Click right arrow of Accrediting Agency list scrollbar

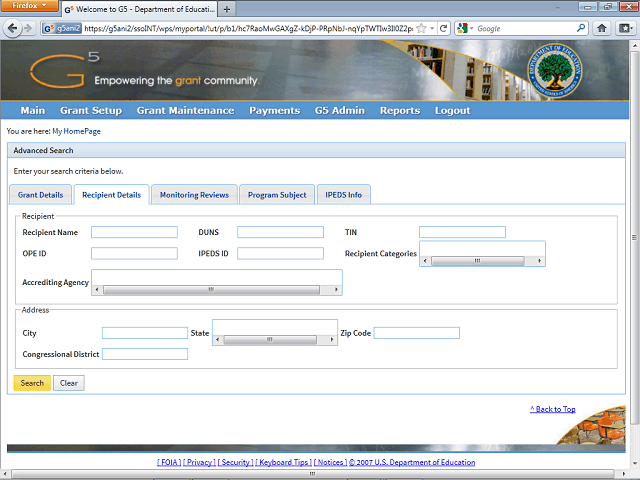pyautogui.click(x=336, y=289)
